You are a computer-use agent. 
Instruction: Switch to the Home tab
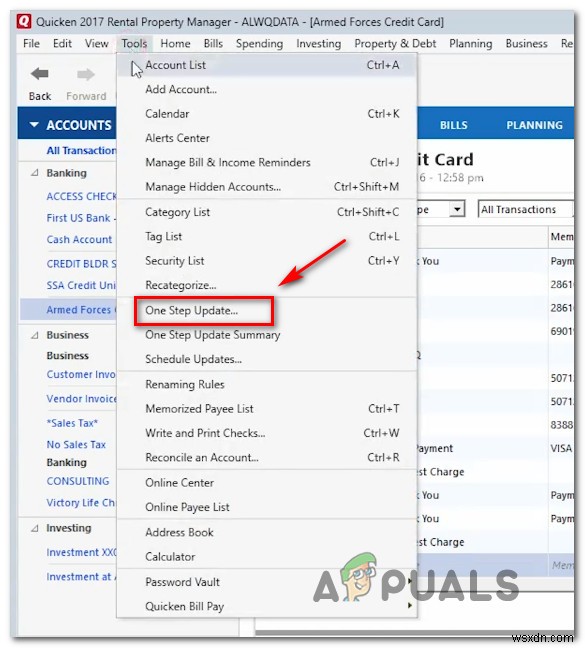[176, 43]
